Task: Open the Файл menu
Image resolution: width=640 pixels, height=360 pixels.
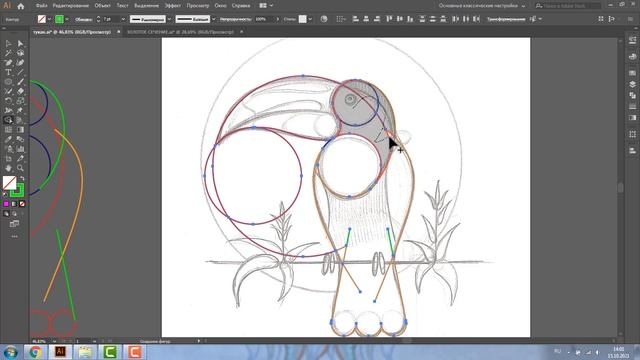Action: pyautogui.click(x=41, y=6)
